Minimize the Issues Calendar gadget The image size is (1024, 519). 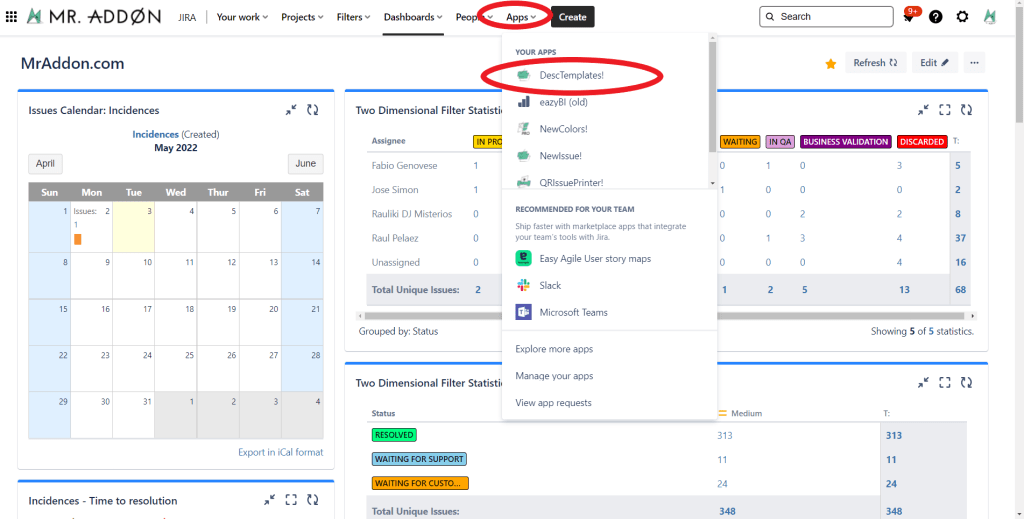291,110
